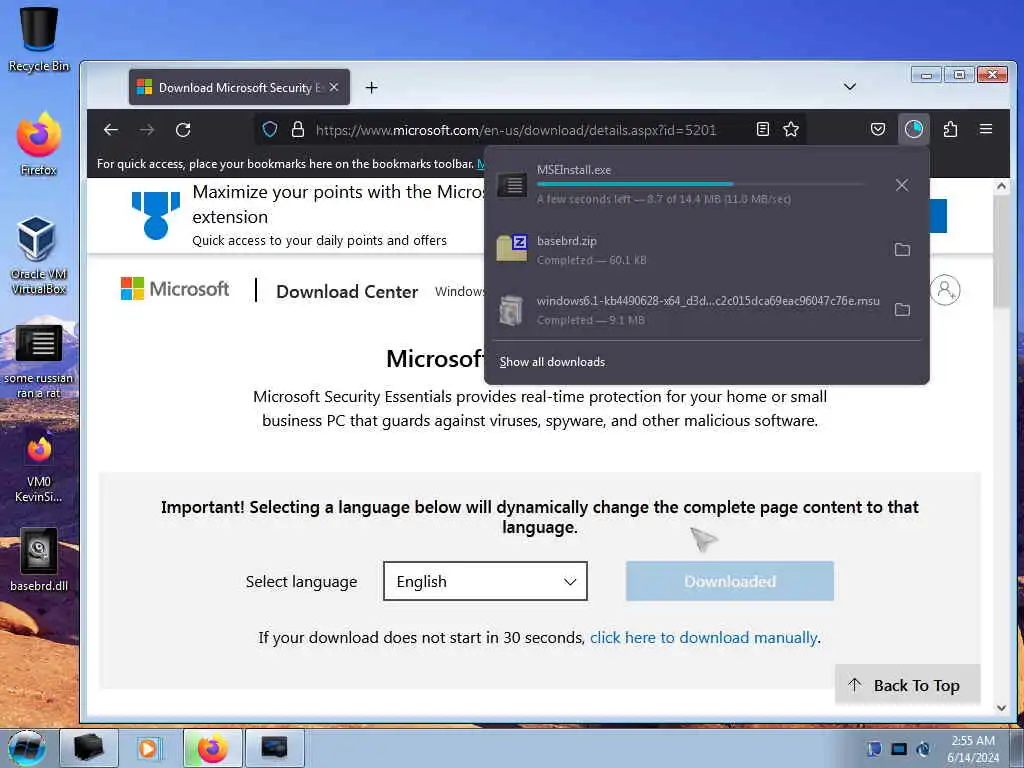
Task: Cancel the MSEInstall.exe download
Action: tap(902, 185)
